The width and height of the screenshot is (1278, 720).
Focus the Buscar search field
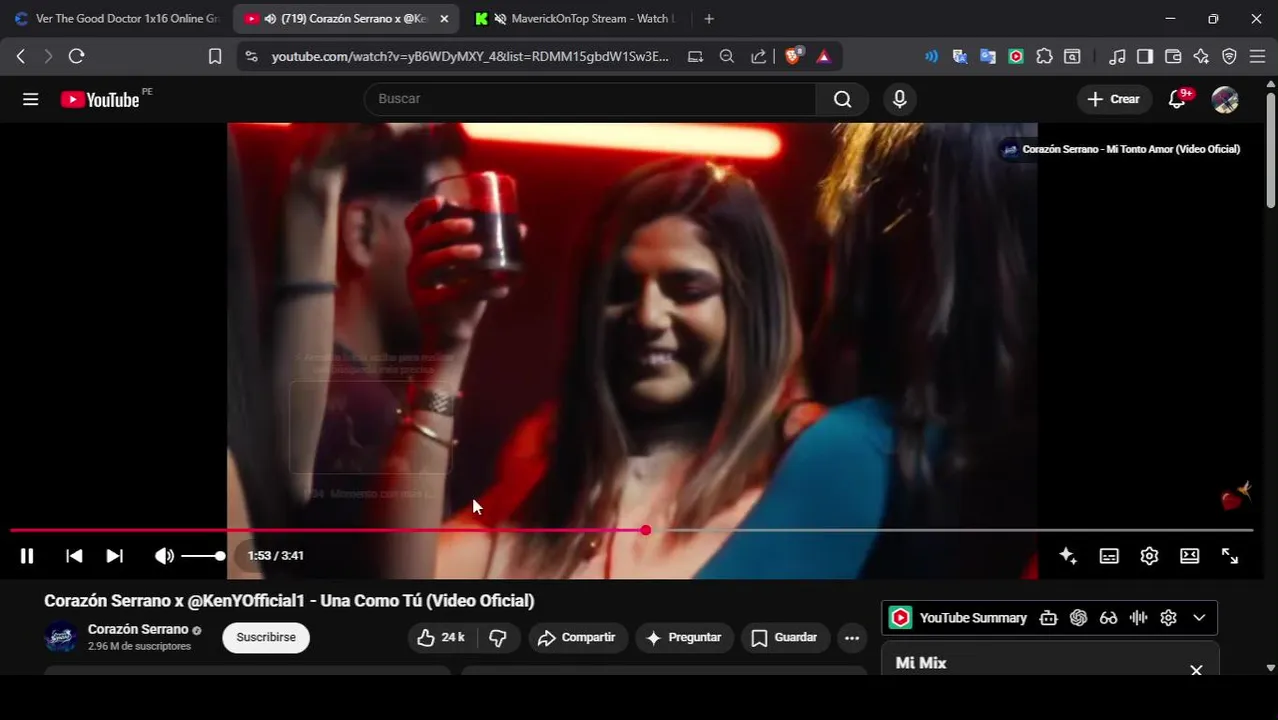click(590, 99)
